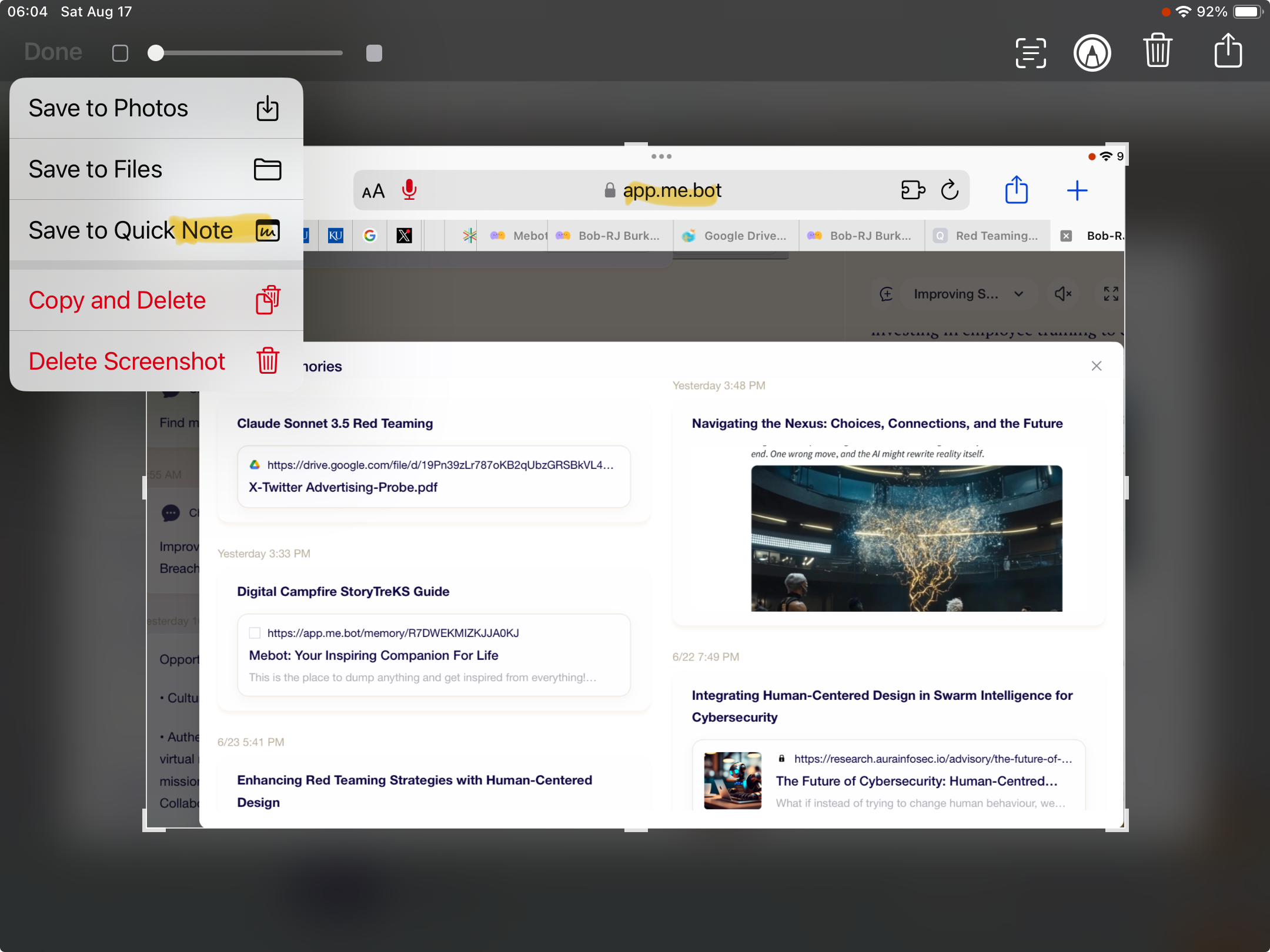Tap small empty square left of slider

click(x=120, y=53)
